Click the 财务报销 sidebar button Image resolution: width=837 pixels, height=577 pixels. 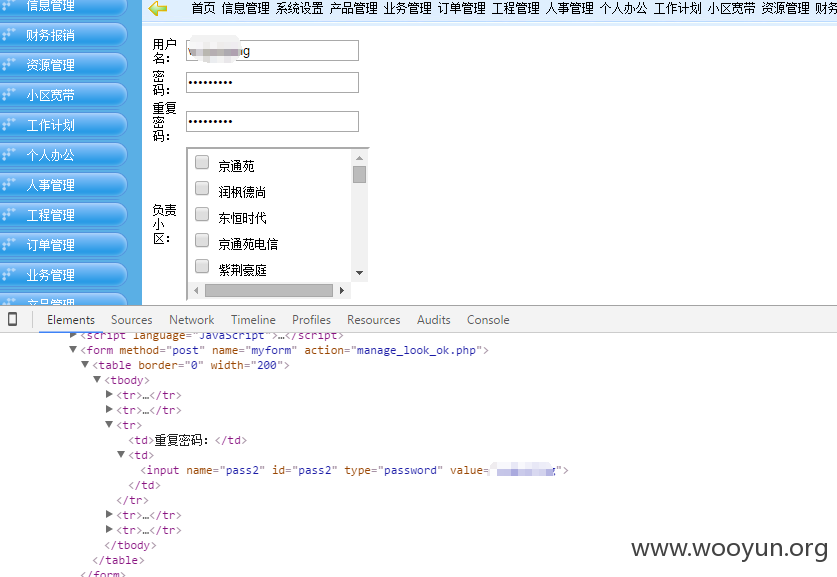[x=64, y=35]
